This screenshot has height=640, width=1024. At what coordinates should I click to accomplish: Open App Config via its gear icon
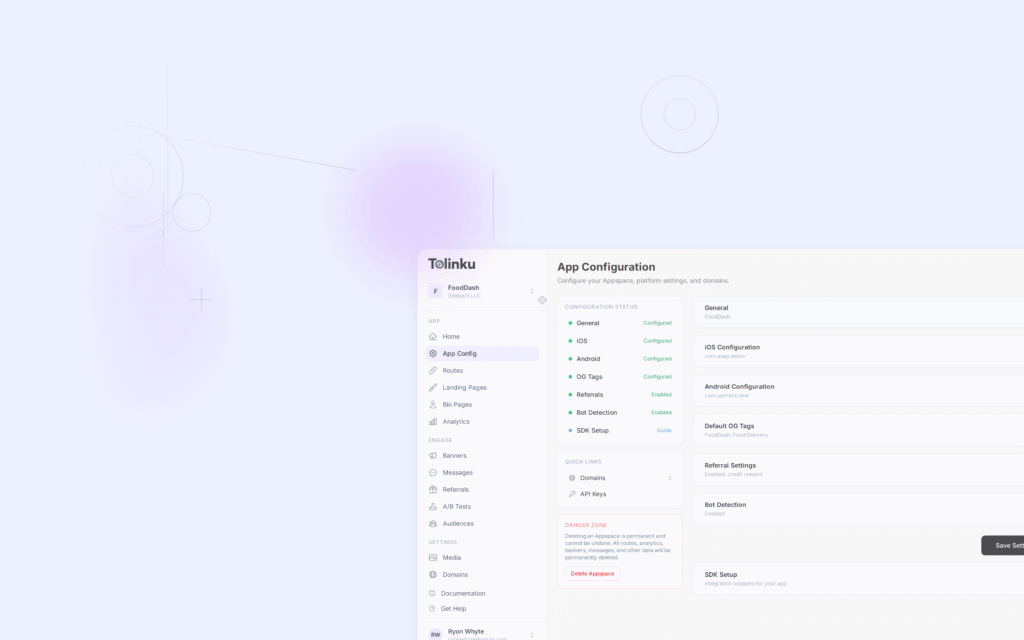[x=432, y=353]
